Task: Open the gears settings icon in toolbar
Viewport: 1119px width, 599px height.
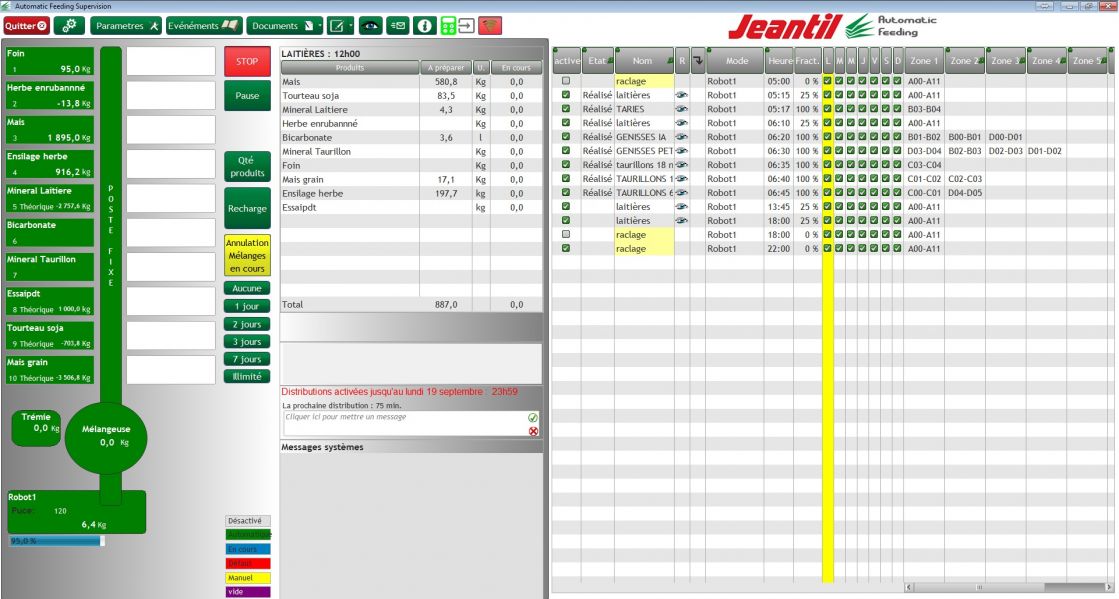Action: [68, 26]
